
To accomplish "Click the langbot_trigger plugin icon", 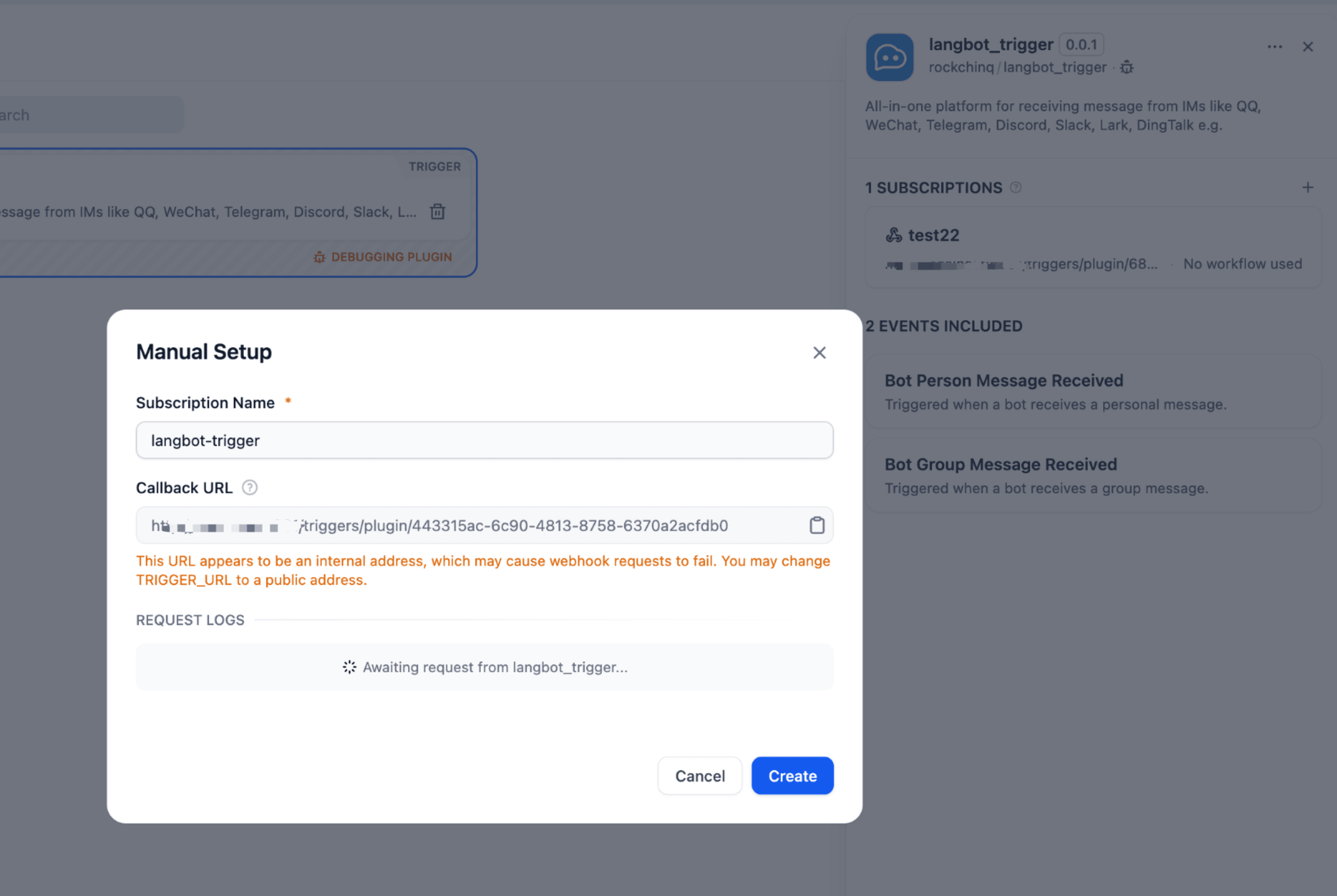I will (890, 57).
